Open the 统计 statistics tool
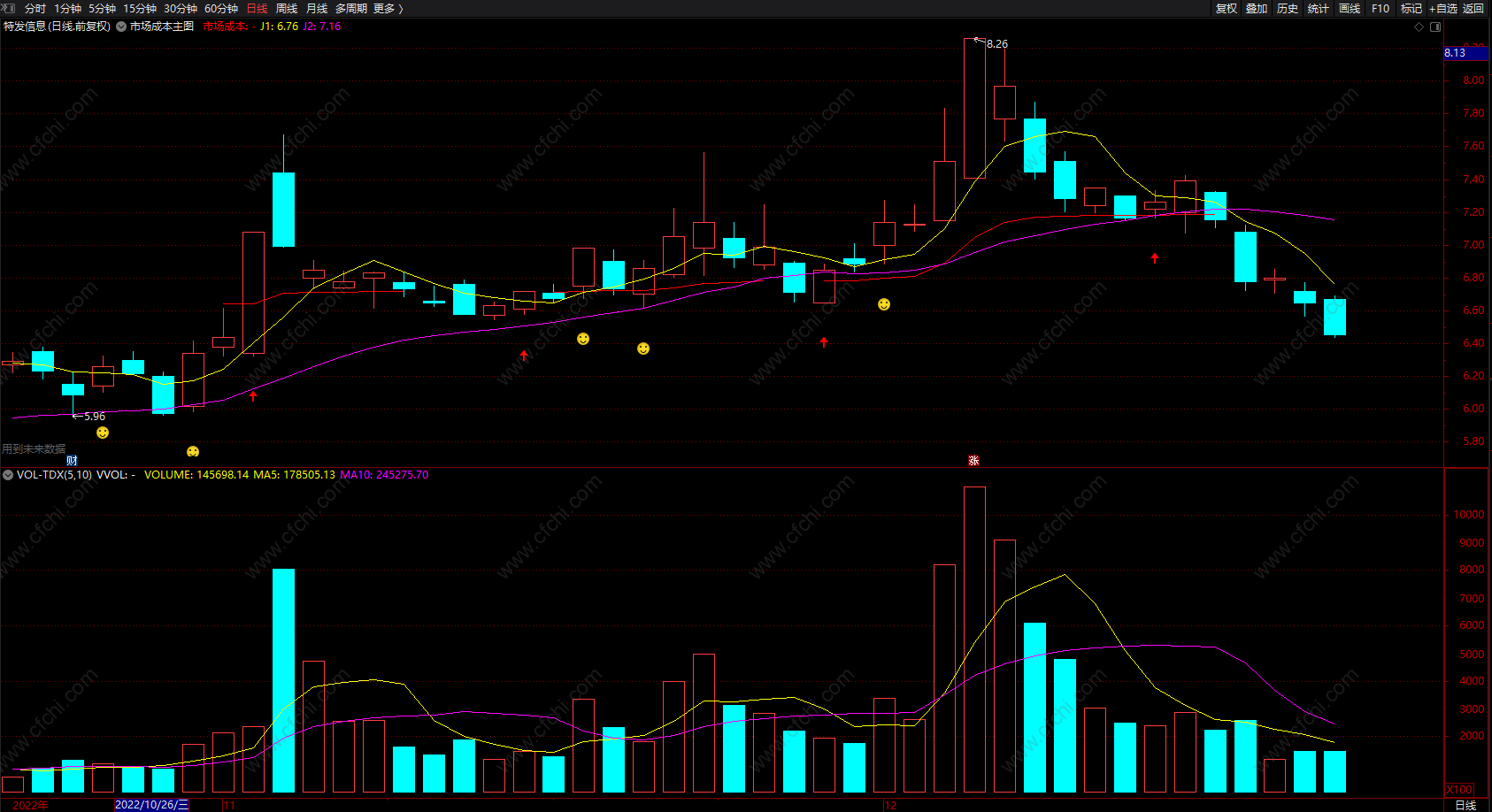The image size is (1492, 812). point(1319,9)
